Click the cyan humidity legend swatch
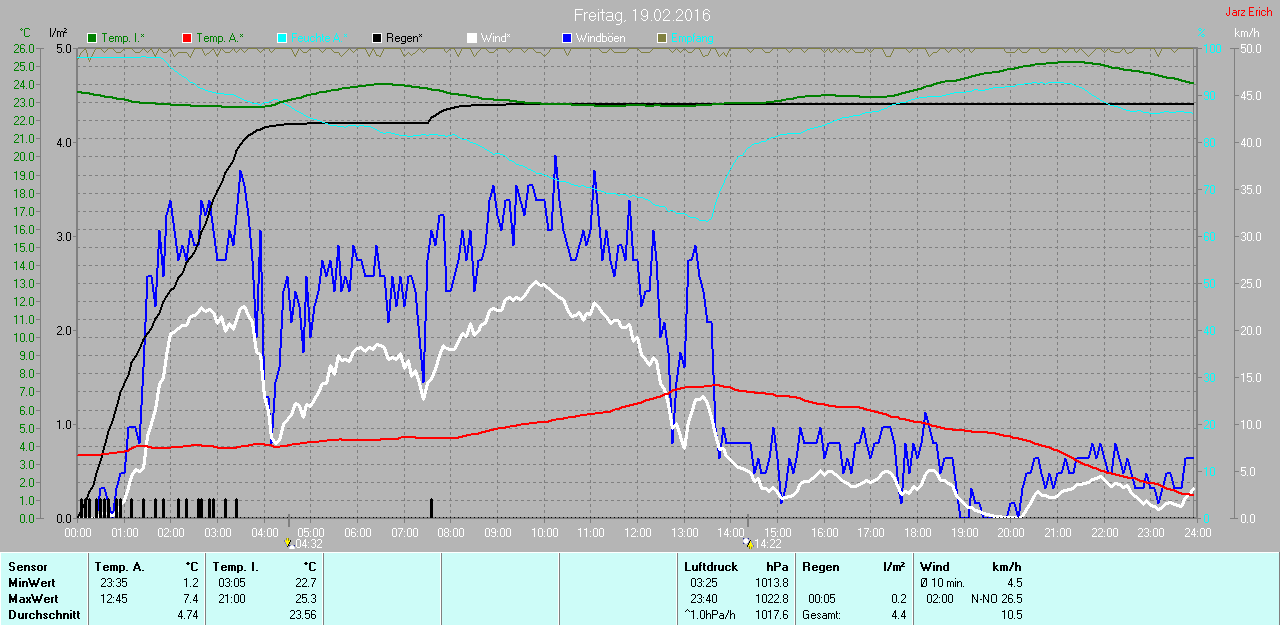Image resolution: width=1280 pixels, height=625 pixels. (x=282, y=38)
